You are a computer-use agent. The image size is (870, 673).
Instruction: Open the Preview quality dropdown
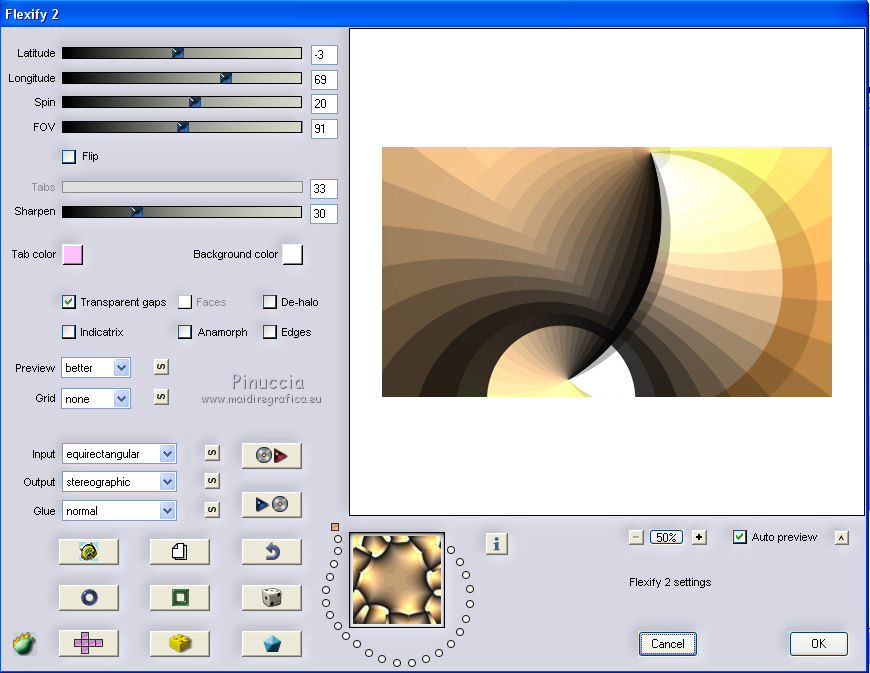[121, 368]
